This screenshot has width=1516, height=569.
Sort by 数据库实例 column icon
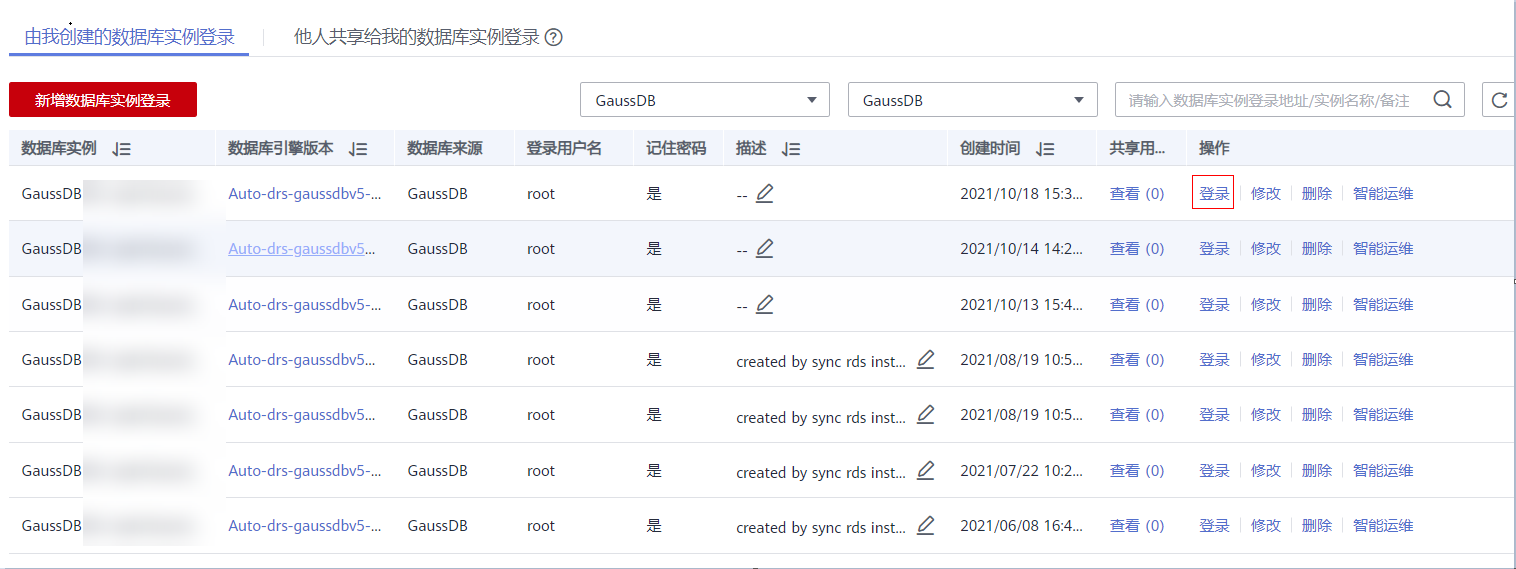122,149
